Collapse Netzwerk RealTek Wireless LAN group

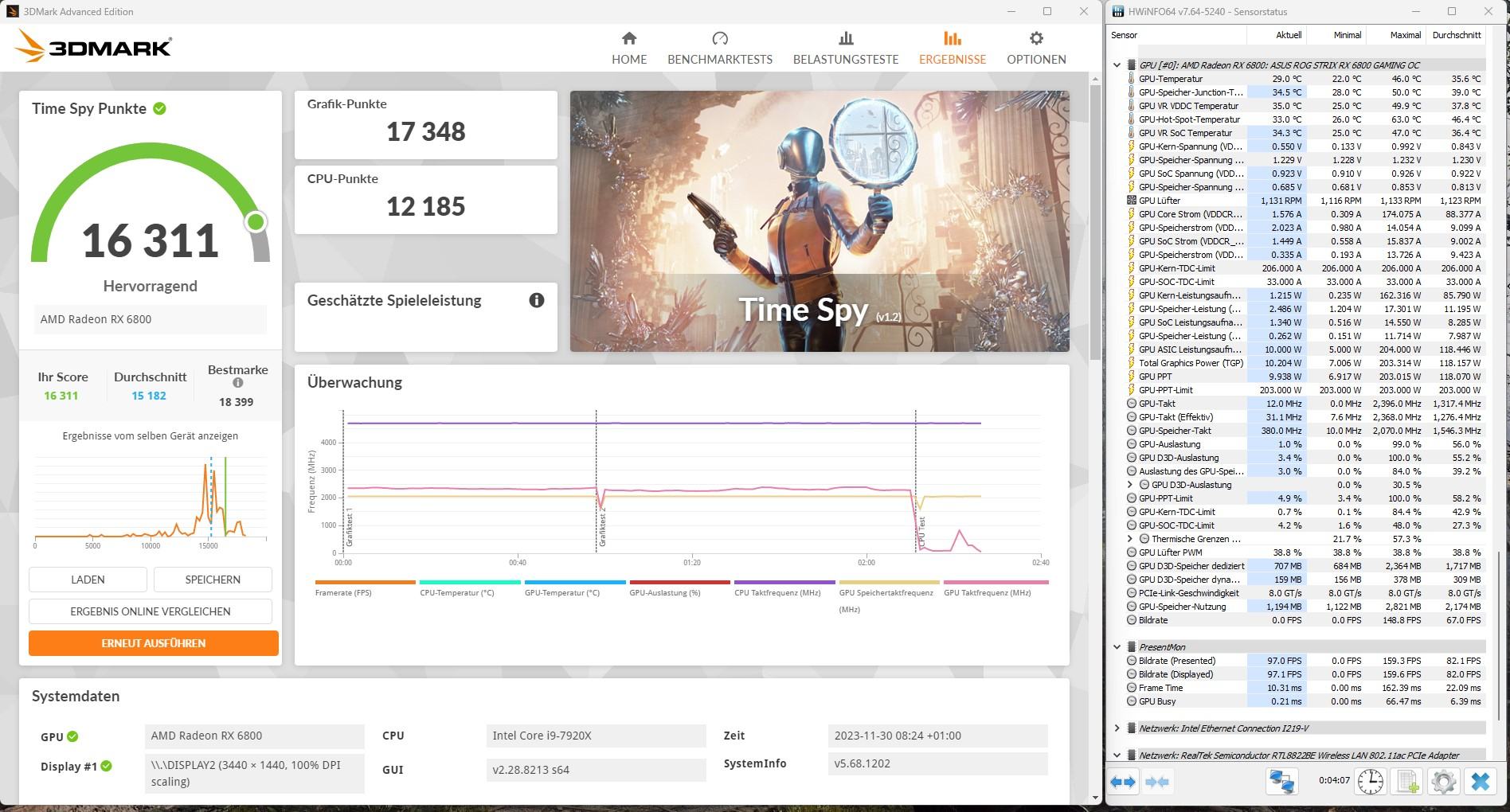pyautogui.click(x=1117, y=755)
